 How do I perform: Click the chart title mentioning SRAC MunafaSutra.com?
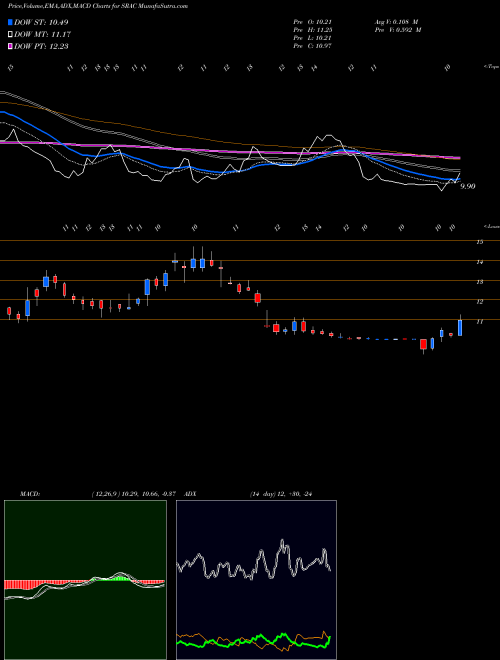98,6
